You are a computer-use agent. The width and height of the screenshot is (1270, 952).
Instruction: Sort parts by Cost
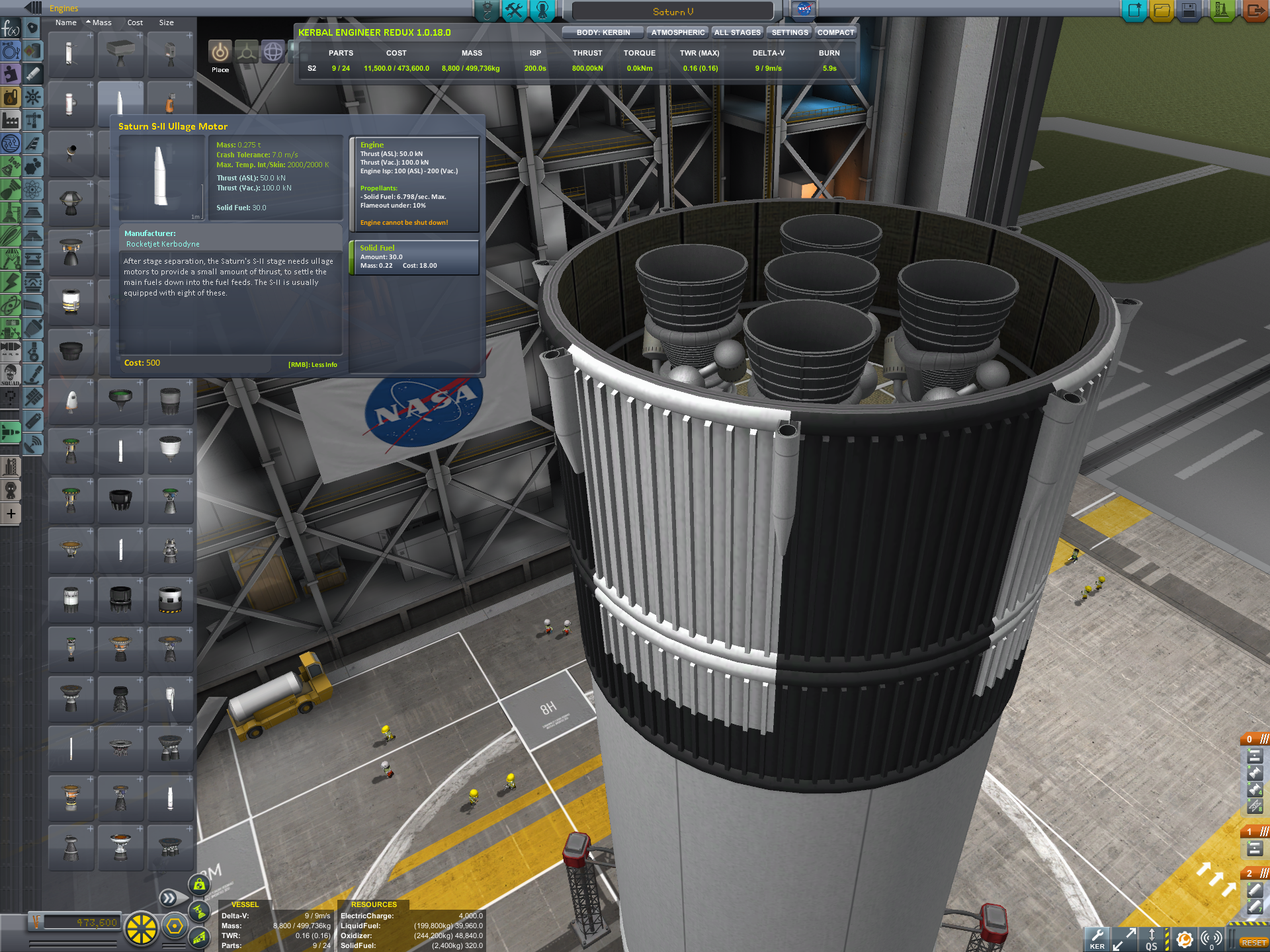click(x=135, y=22)
